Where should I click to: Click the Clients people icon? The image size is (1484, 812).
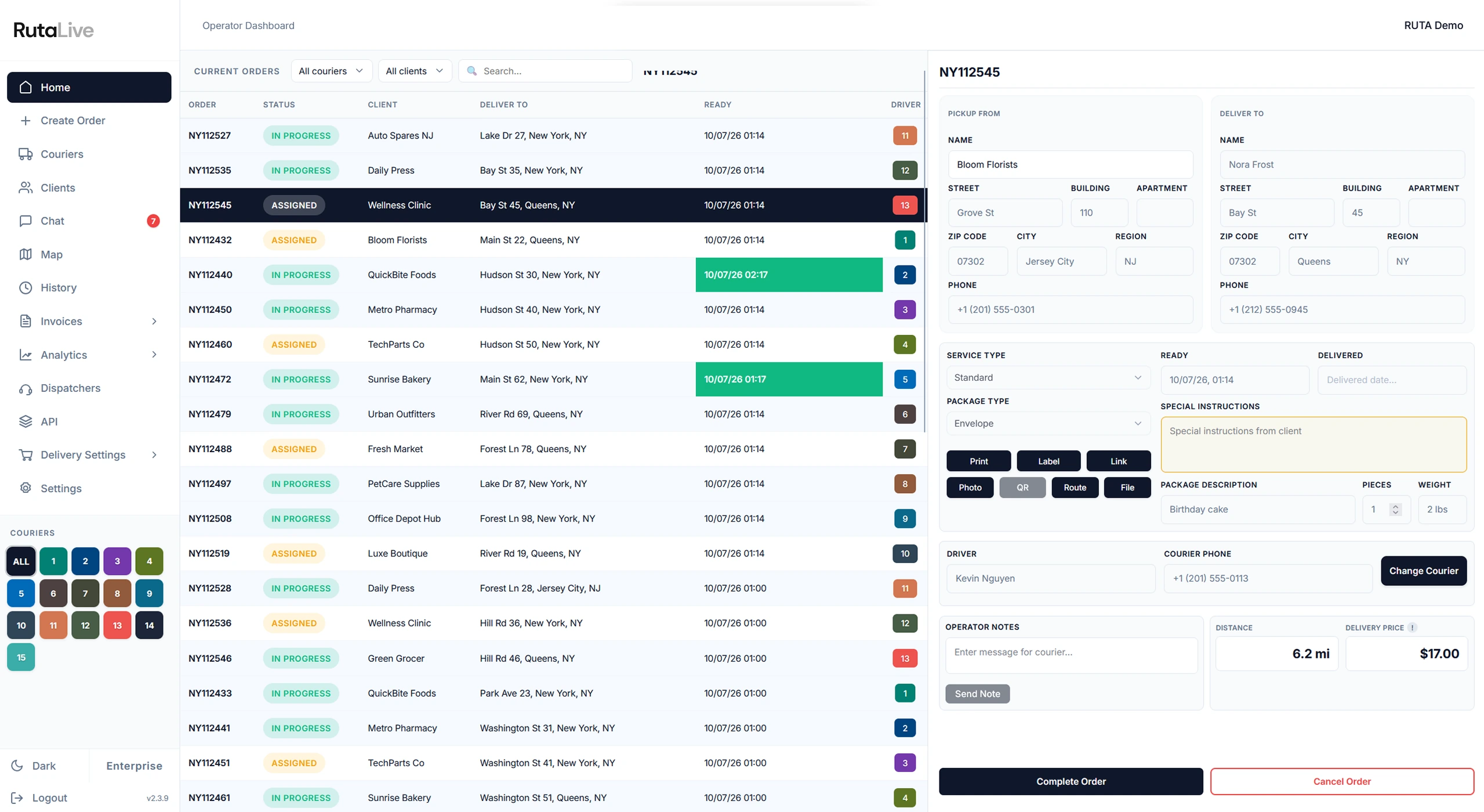point(26,188)
